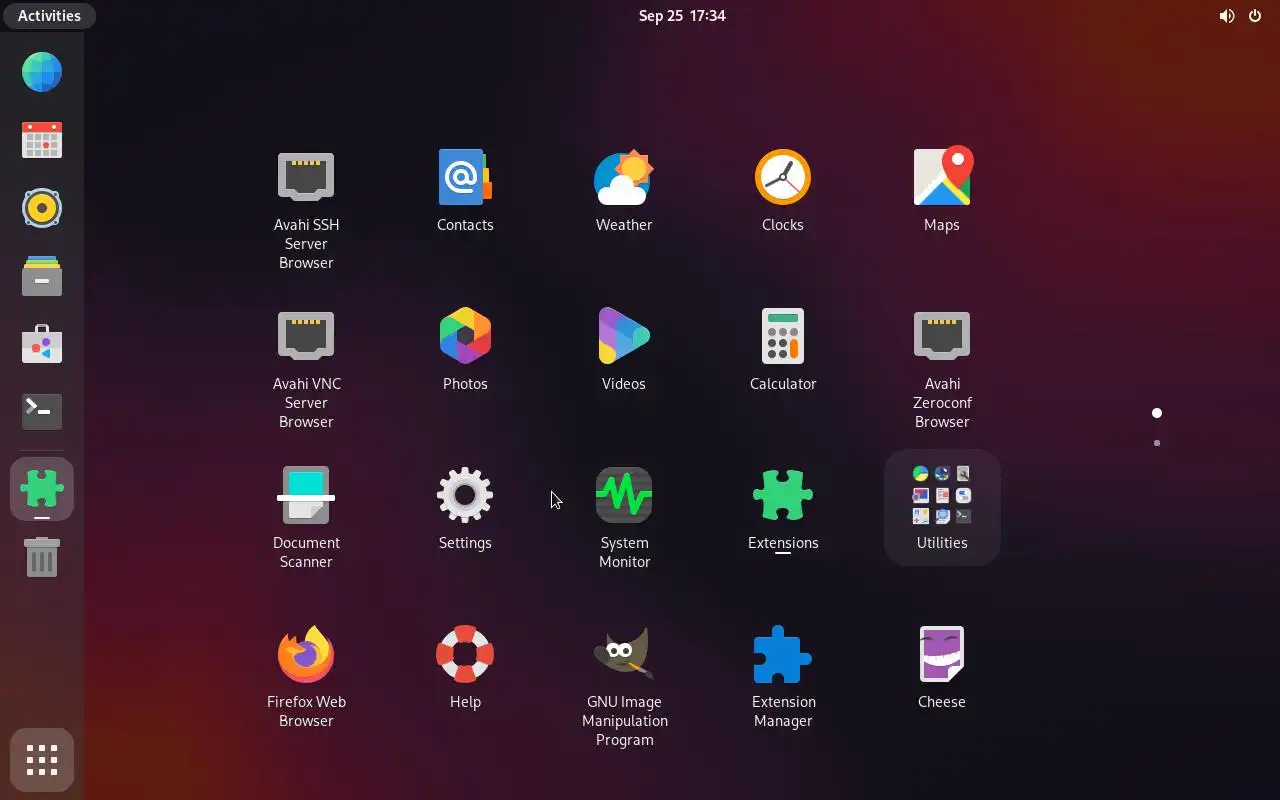Open the file manager in dock

pyautogui.click(x=42, y=276)
